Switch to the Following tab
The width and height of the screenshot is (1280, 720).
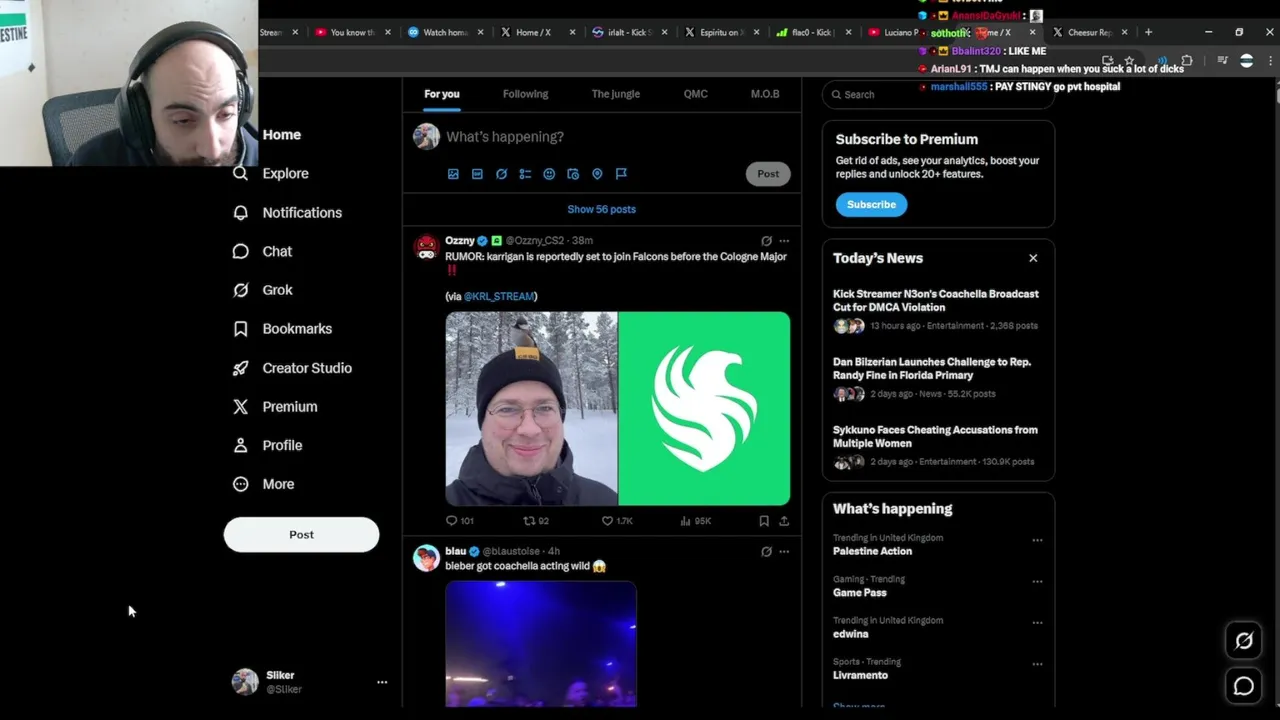pos(525,94)
